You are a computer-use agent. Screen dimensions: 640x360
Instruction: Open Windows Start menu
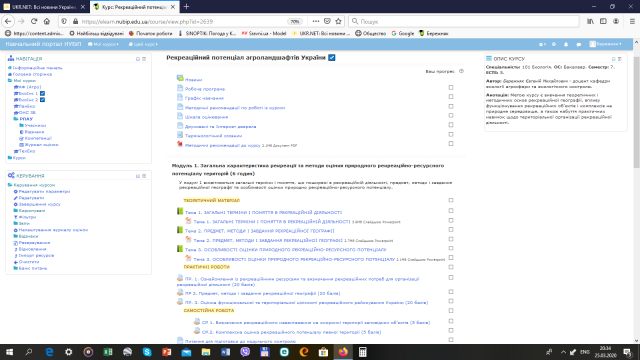tap(9, 352)
